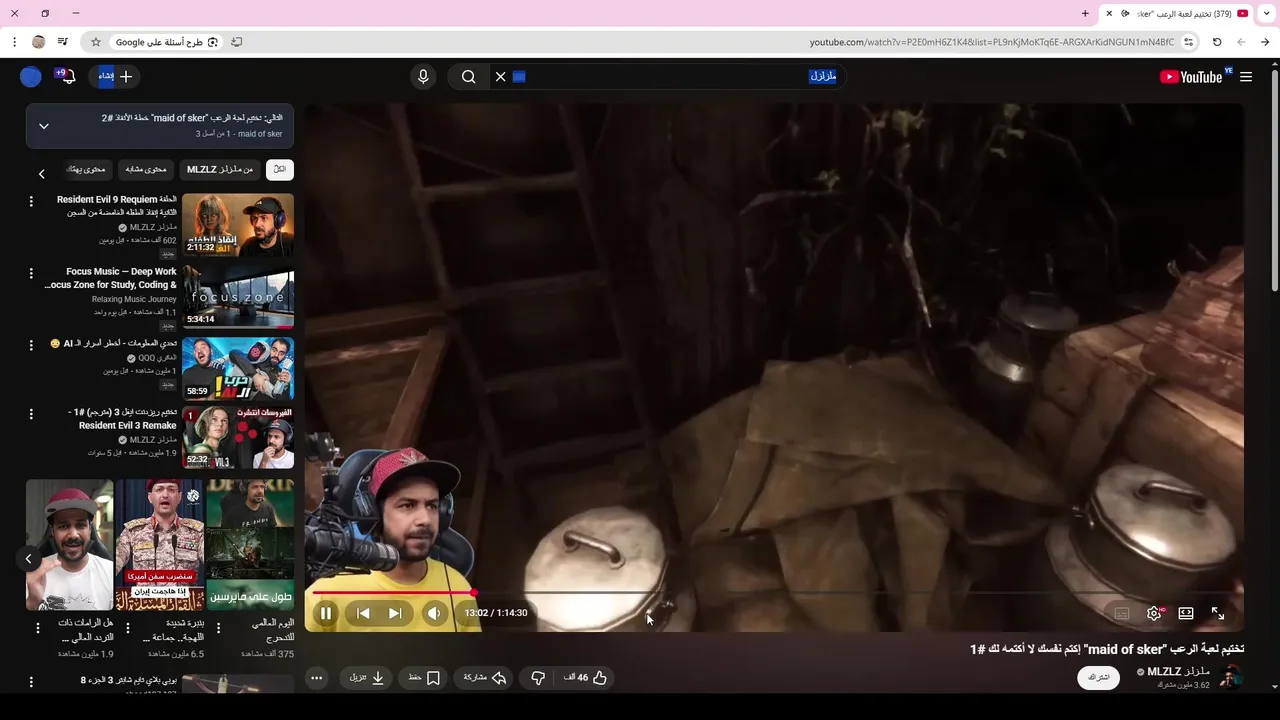
Task: Pause the video with the pause button
Action: point(325,613)
